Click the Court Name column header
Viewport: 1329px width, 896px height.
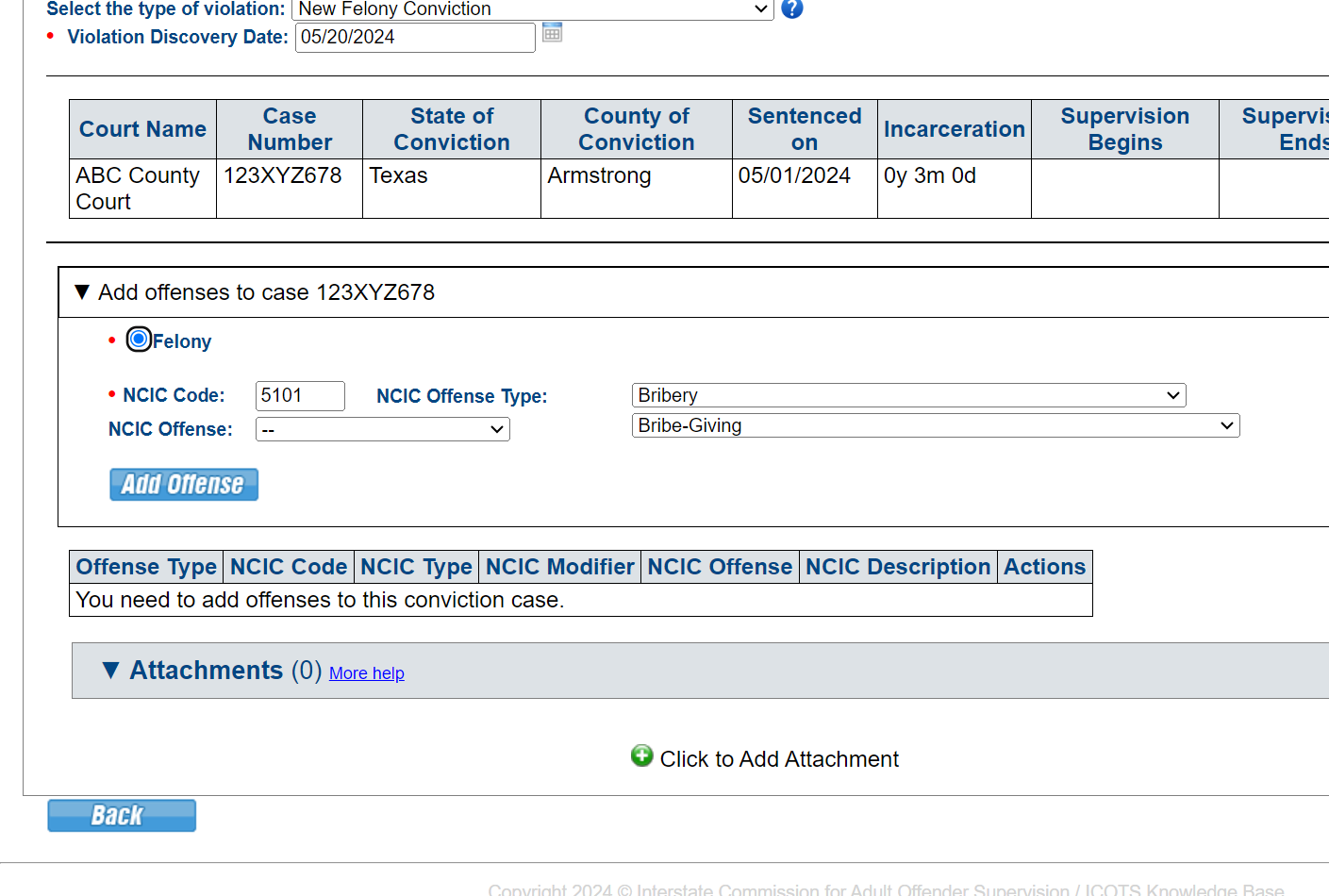(143, 129)
